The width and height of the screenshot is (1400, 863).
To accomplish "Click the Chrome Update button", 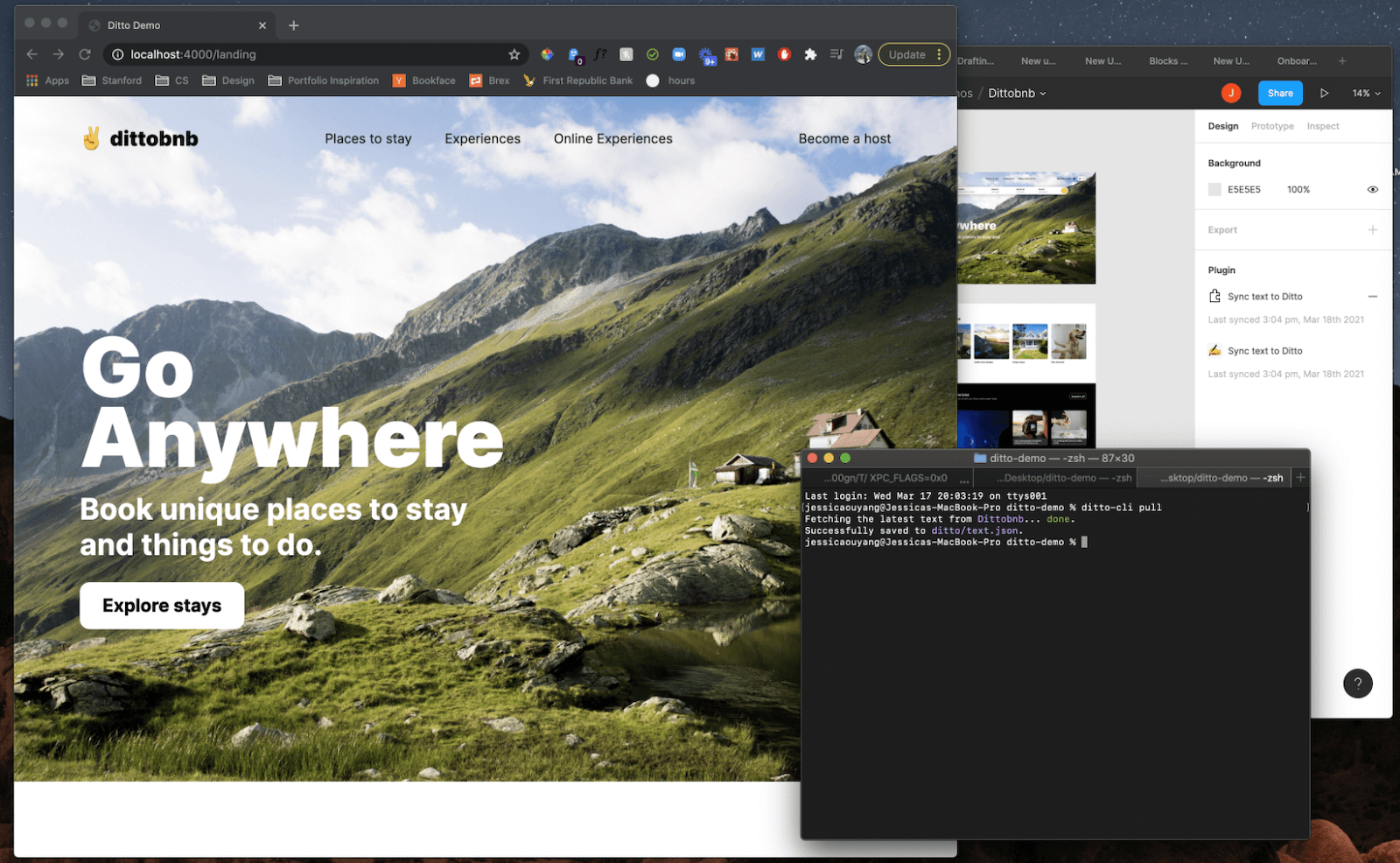I will pyautogui.click(x=906, y=54).
